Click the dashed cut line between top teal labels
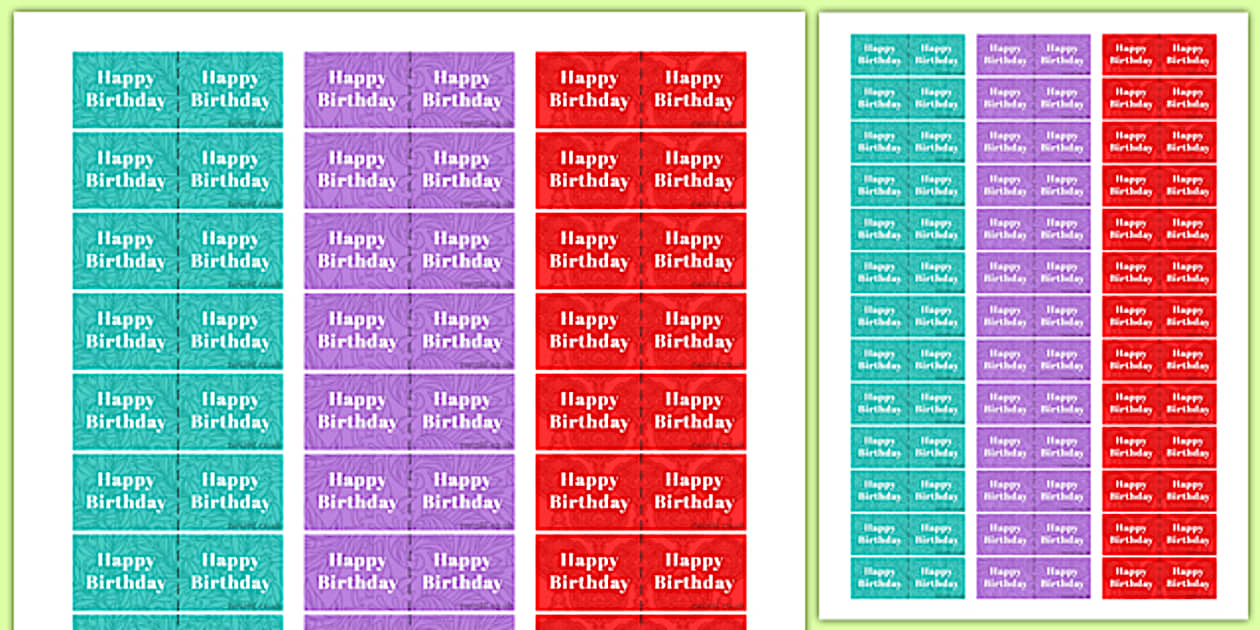1260x630 pixels. [178, 89]
